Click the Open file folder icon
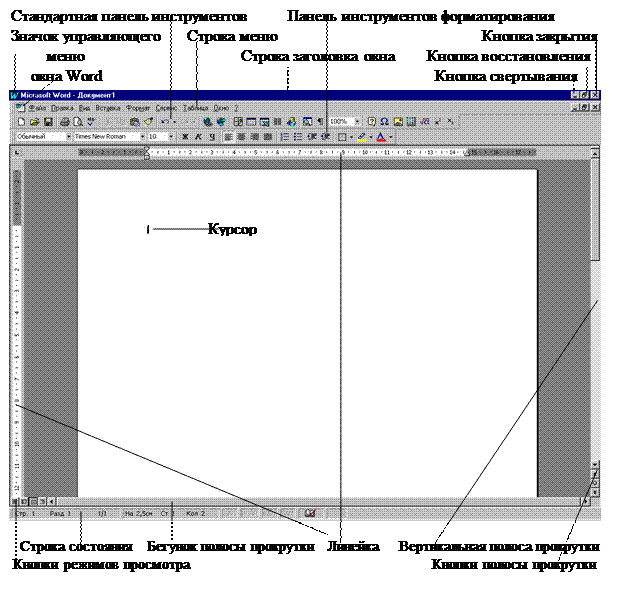 33,121
